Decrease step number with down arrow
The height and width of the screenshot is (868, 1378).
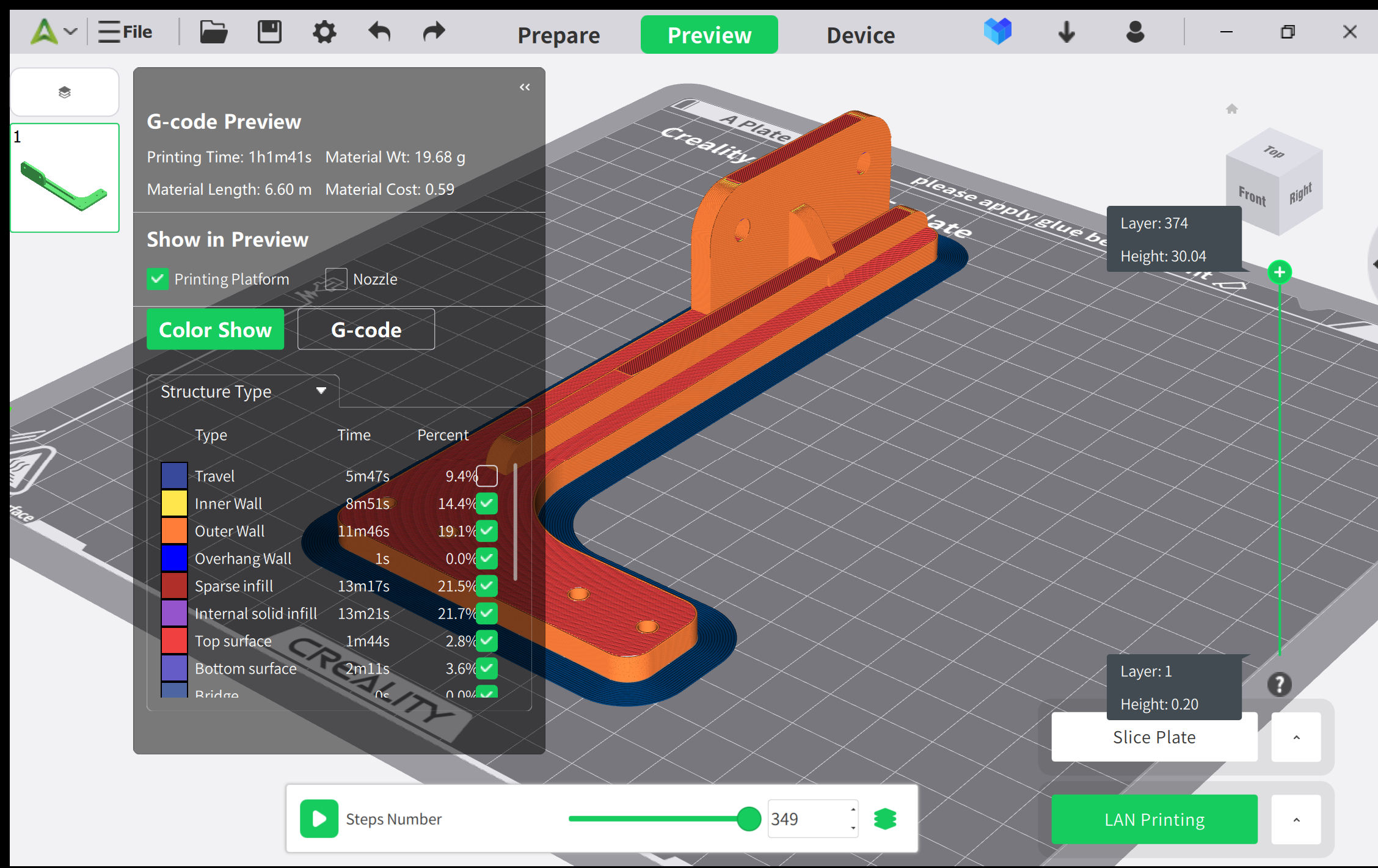(853, 828)
